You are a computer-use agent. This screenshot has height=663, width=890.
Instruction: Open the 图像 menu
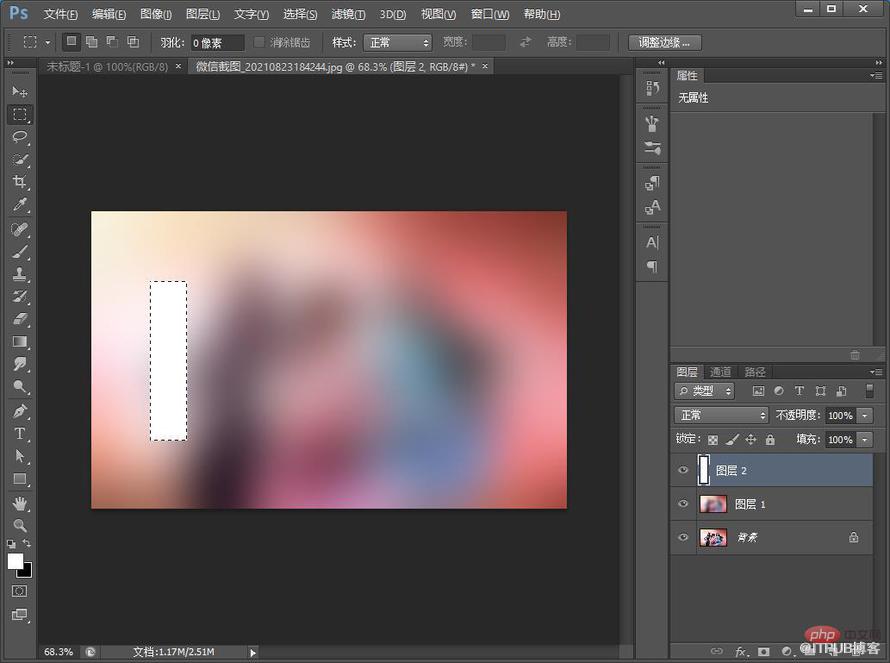click(x=156, y=14)
